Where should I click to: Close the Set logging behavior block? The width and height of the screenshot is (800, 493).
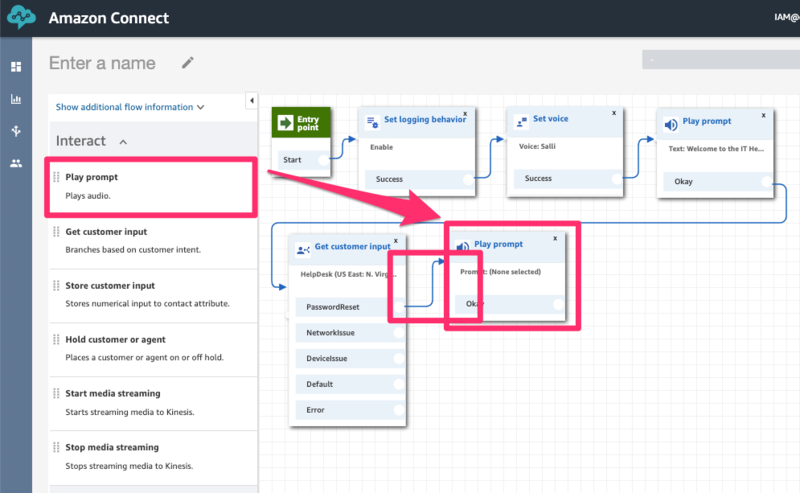tap(465, 114)
